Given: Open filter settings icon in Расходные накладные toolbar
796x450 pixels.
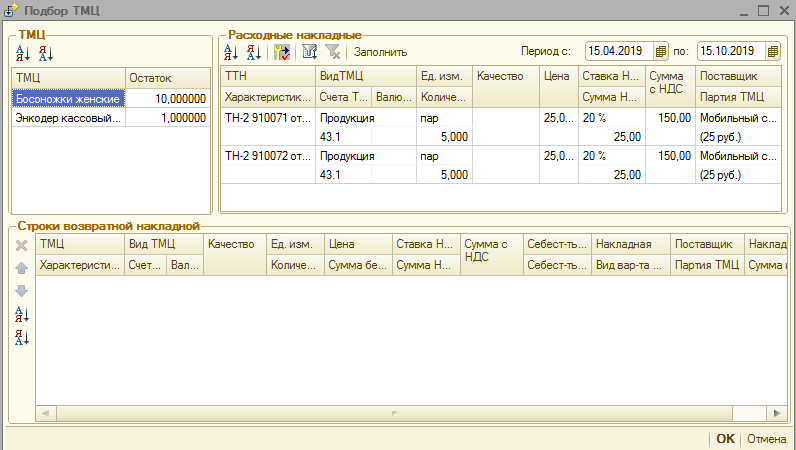Looking at the screenshot, I should [309, 51].
